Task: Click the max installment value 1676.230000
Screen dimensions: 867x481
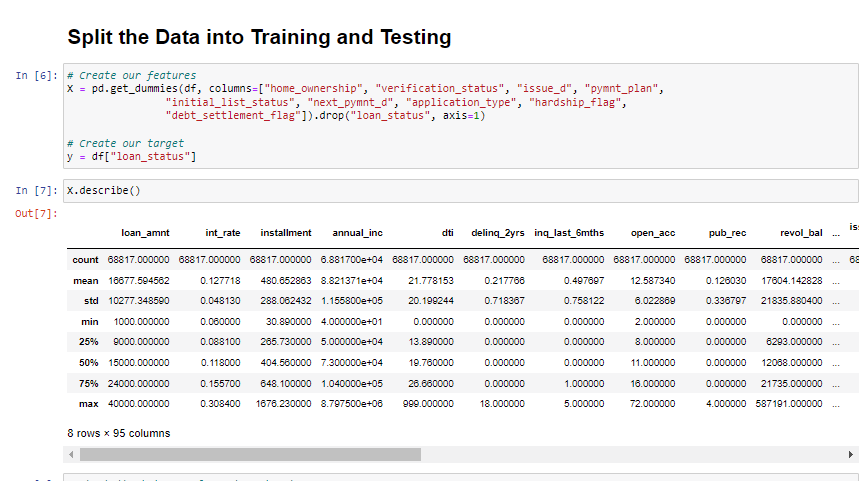Action: (x=284, y=404)
